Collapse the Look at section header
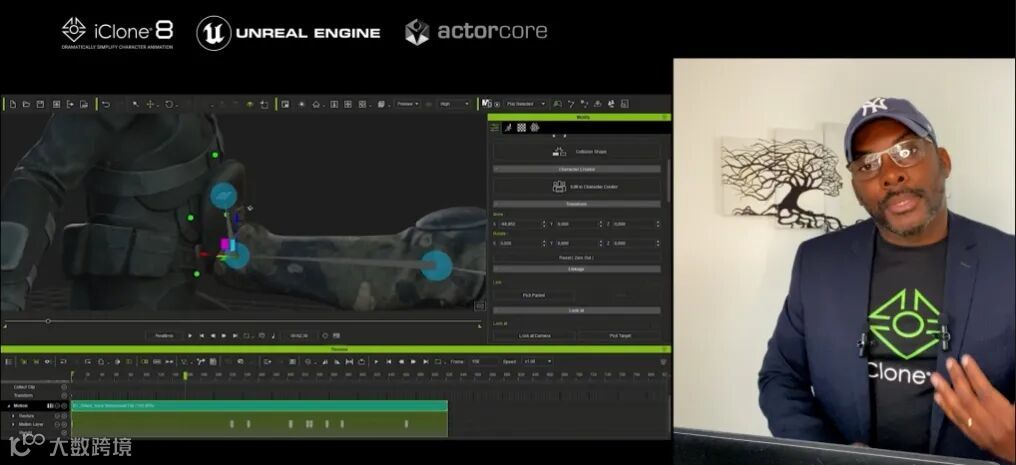1016x465 pixels. point(577,310)
